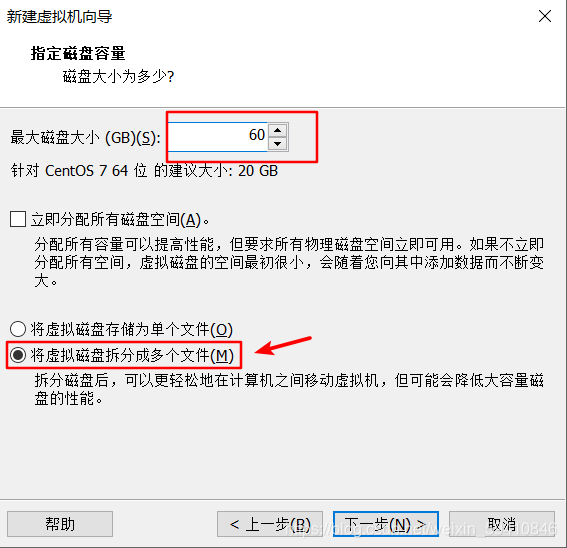
Task: Open help with the 帮助 button
Action: coord(60,524)
